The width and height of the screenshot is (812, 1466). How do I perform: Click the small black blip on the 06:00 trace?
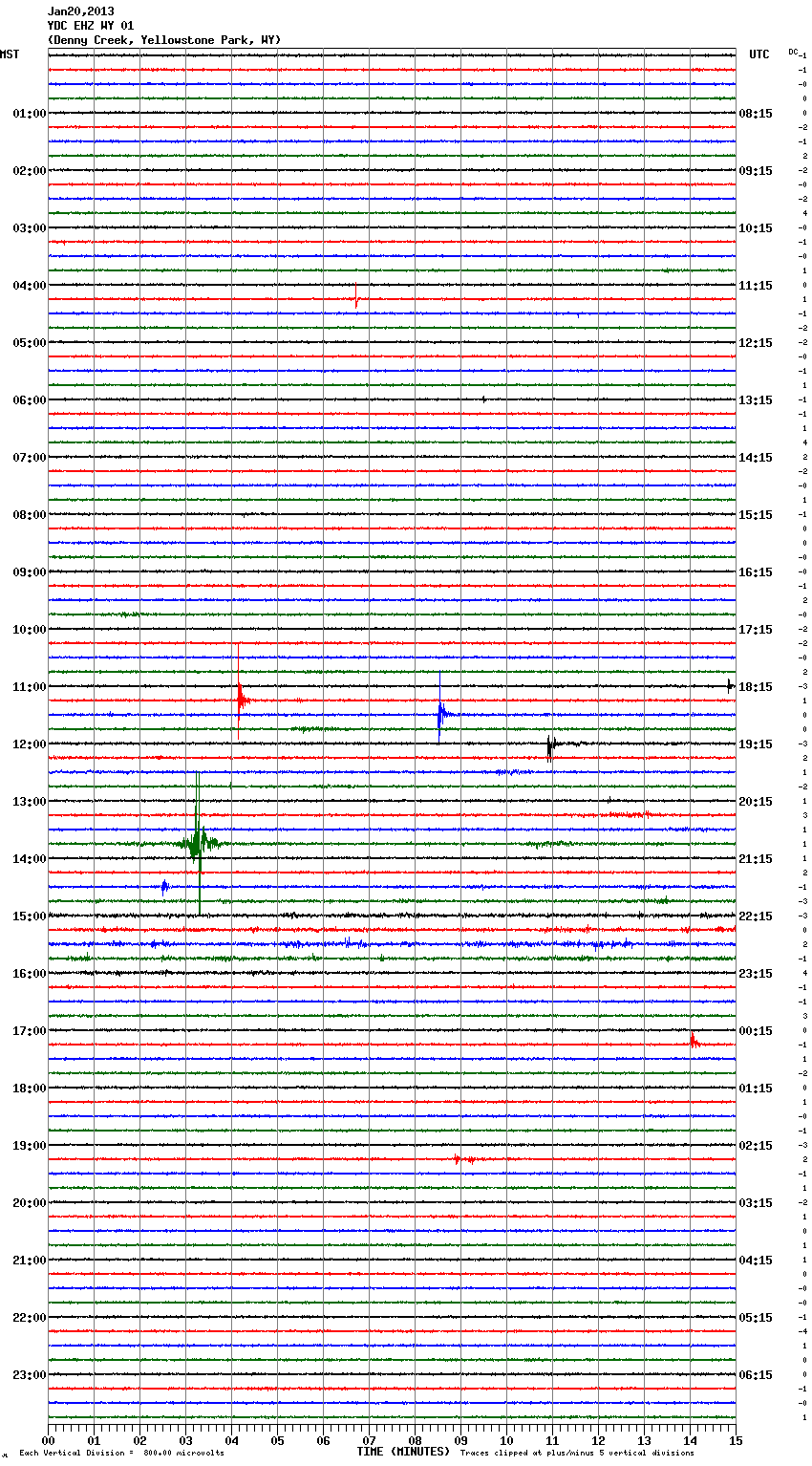point(484,399)
